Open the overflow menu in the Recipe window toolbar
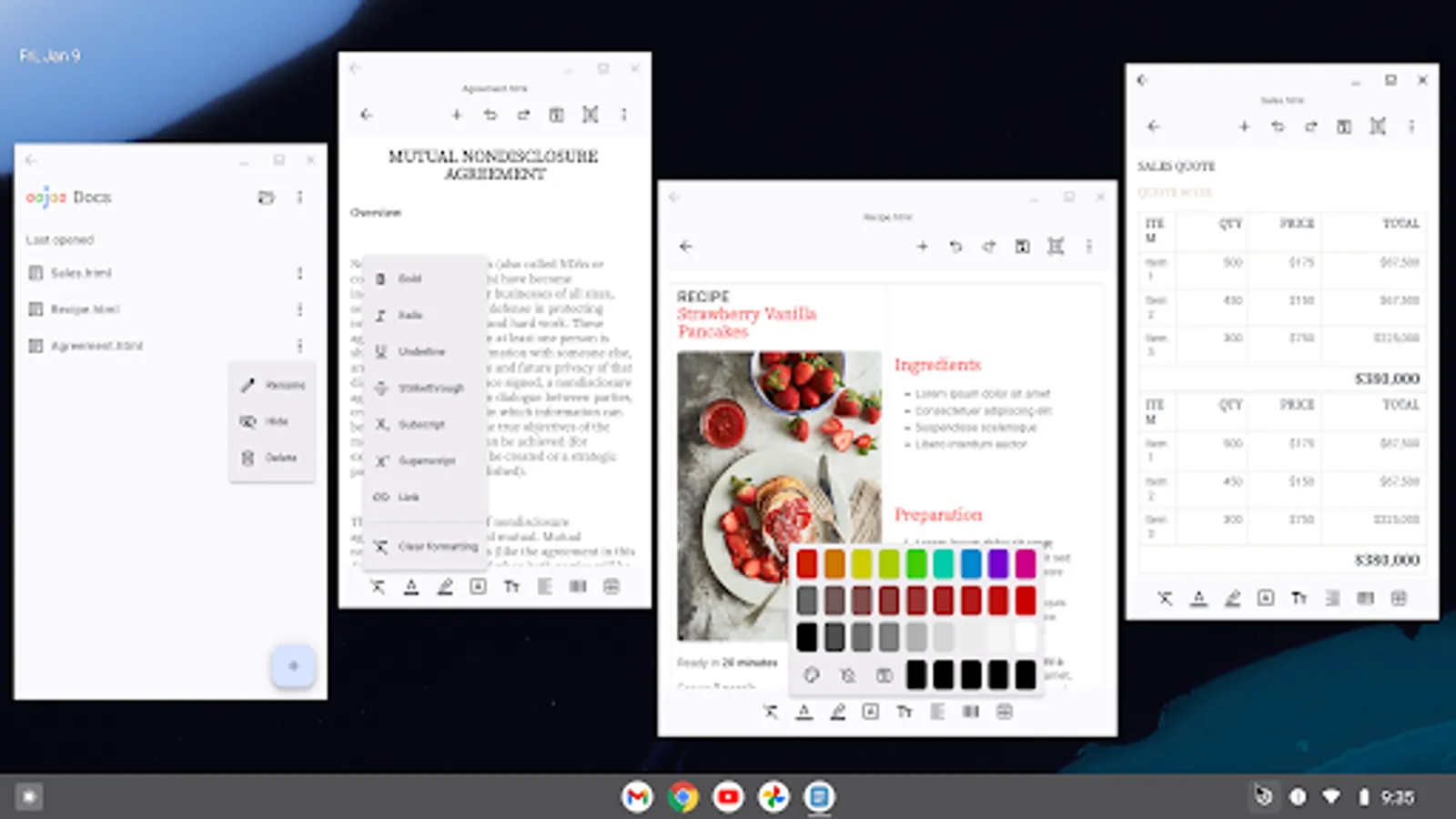Image resolution: width=1456 pixels, height=819 pixels. [x=1088, y=246]
